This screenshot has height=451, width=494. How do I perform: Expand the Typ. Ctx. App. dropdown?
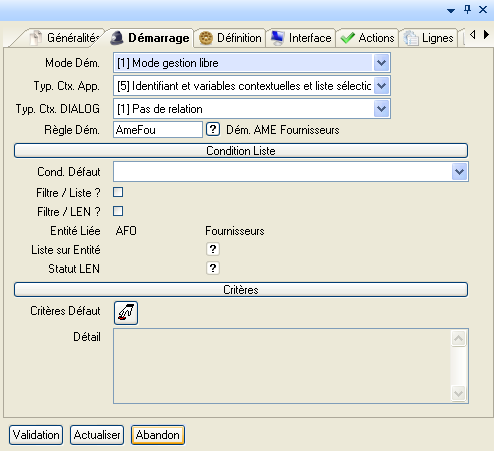[381, 86]
